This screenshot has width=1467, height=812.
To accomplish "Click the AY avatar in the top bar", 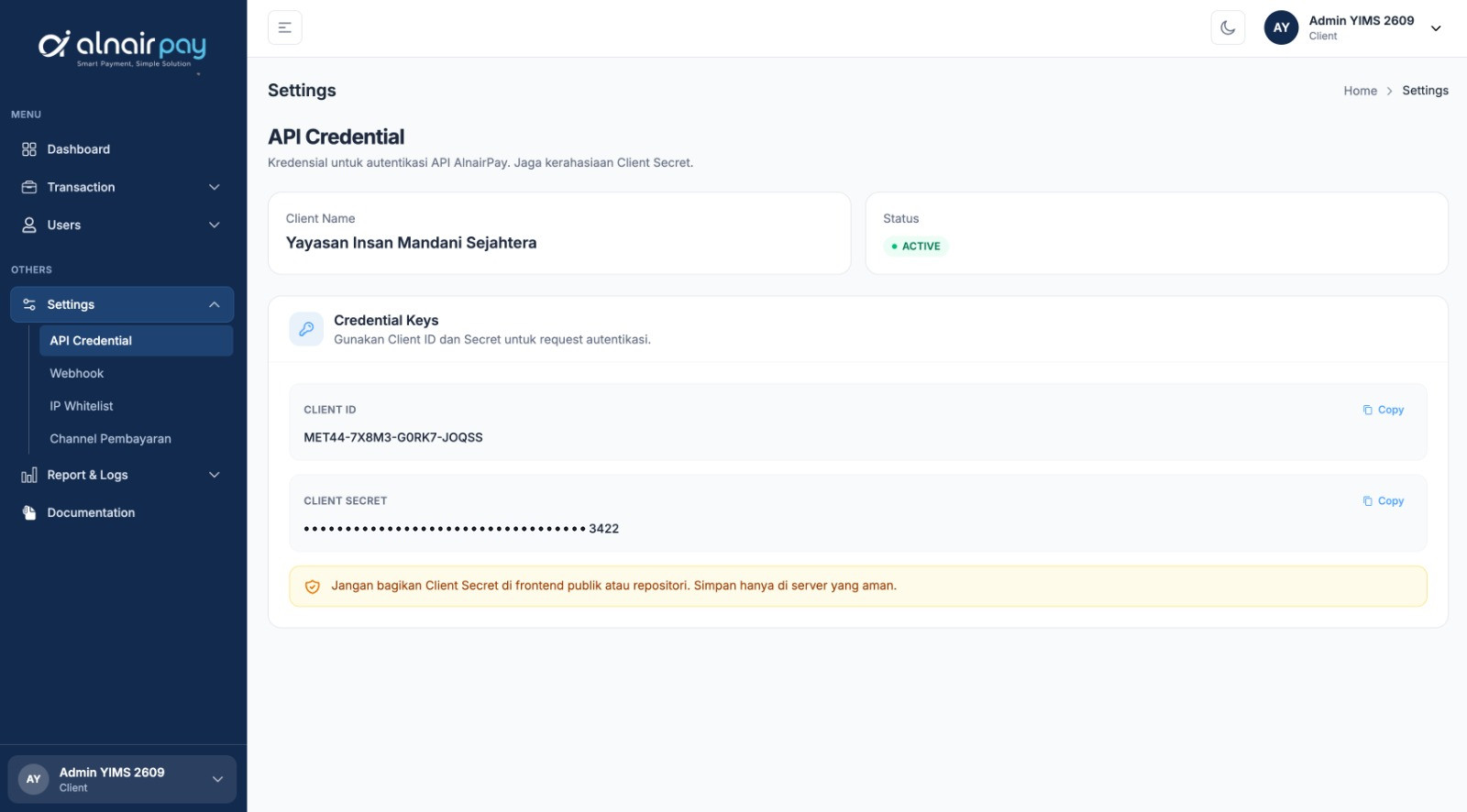I will tap(1281, 27).
